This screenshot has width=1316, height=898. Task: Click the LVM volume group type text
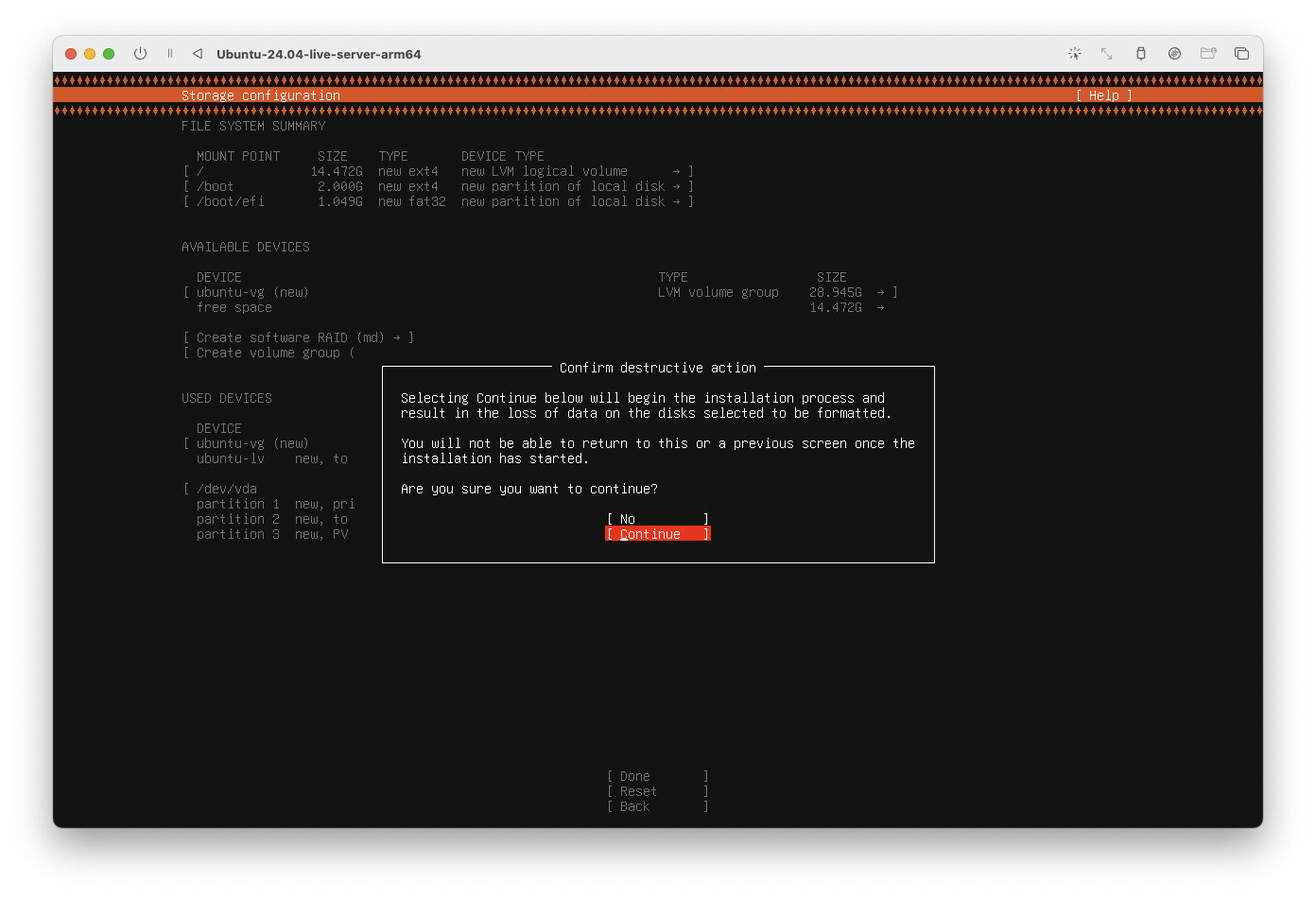pos(719,292)
